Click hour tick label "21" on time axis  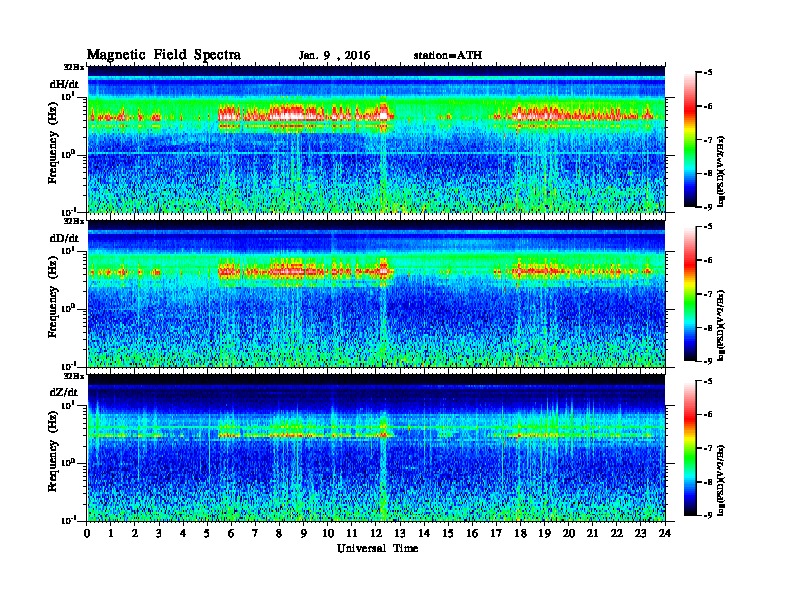[592, 533]
